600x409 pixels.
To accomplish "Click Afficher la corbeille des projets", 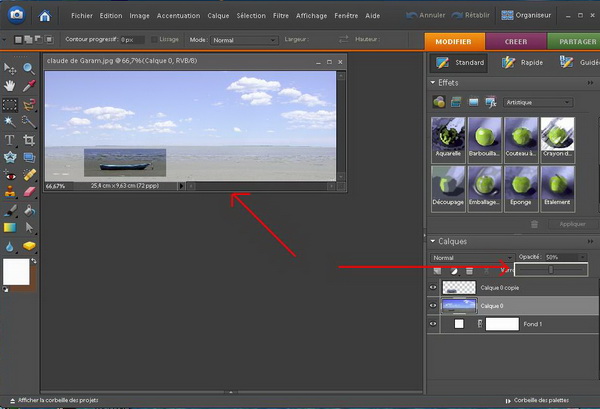I will 54,400.
